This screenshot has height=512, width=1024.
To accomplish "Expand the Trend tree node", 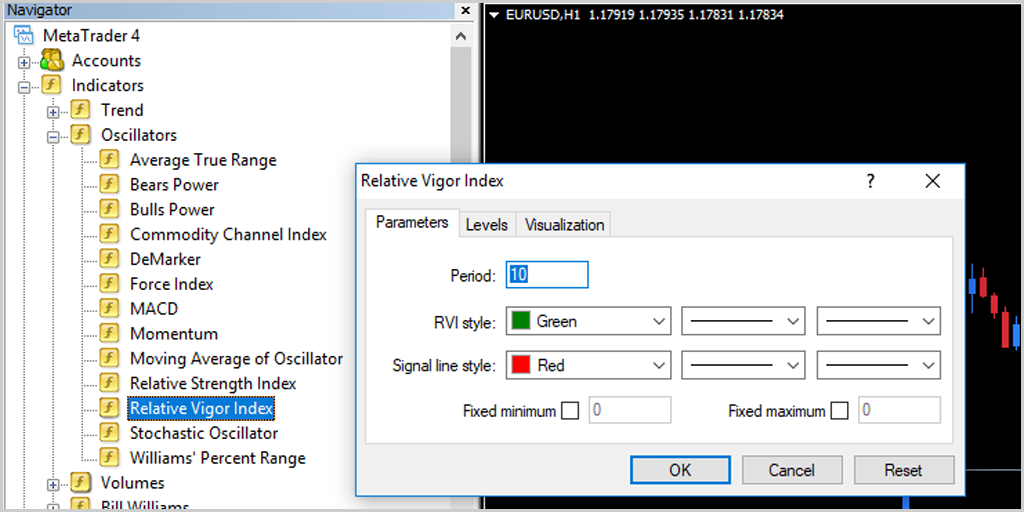I will click(54, 112).
